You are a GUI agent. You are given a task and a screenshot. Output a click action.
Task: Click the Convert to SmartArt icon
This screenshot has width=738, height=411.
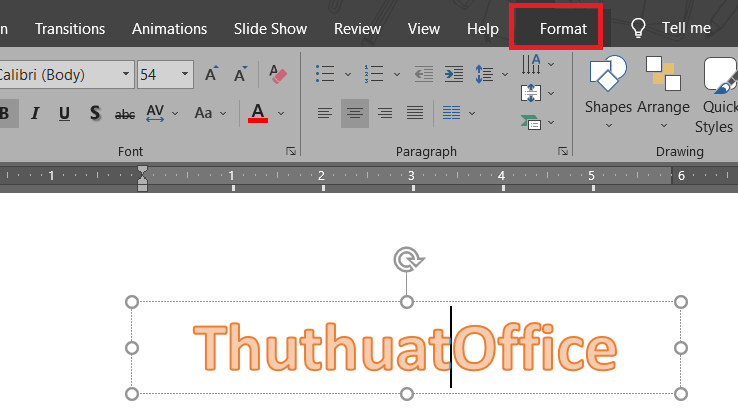point(531,122)
